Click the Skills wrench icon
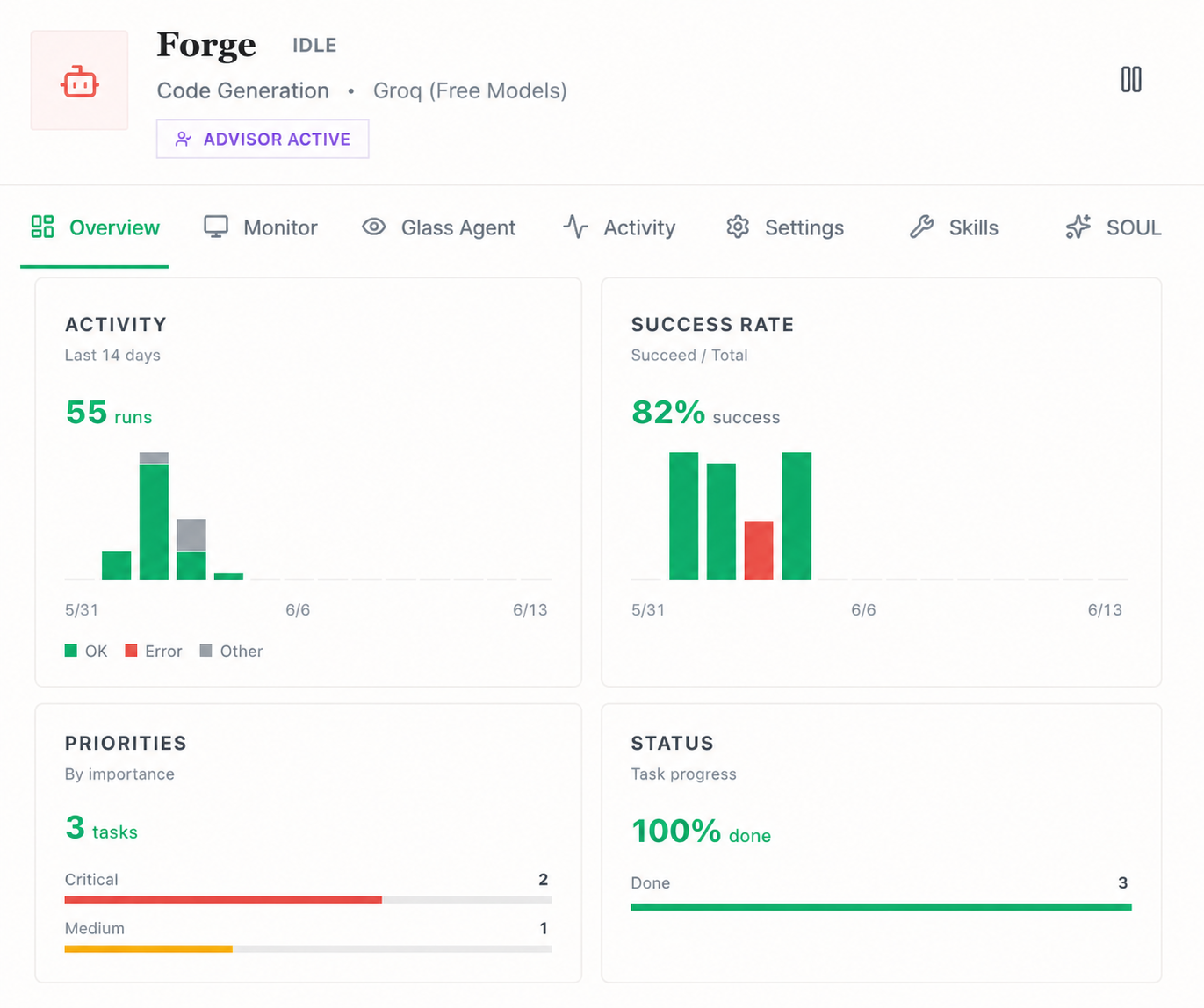 [921, 227]
